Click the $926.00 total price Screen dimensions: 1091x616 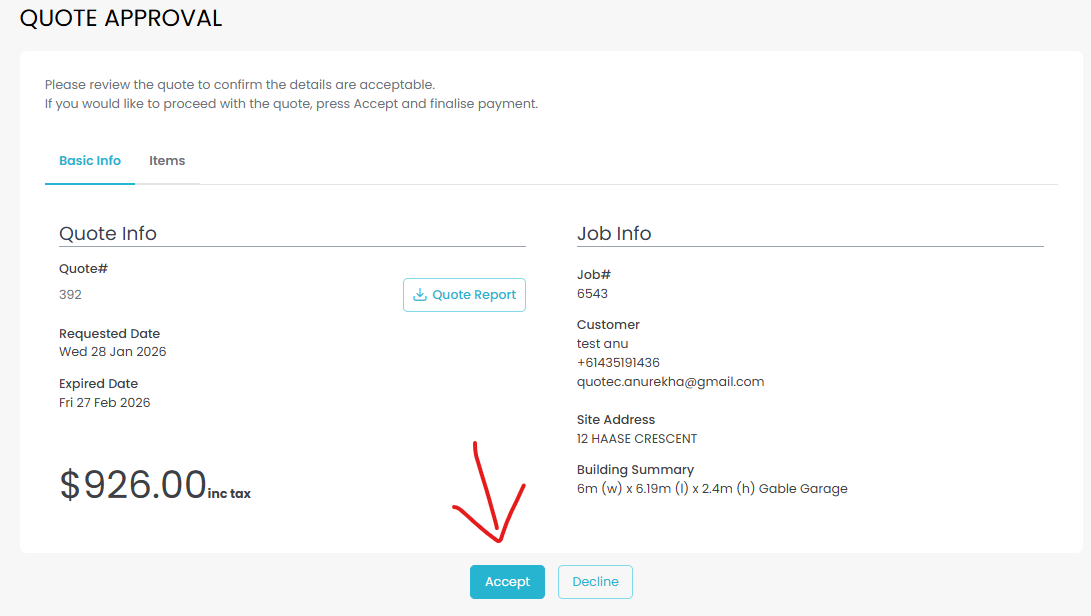(133, 484)
